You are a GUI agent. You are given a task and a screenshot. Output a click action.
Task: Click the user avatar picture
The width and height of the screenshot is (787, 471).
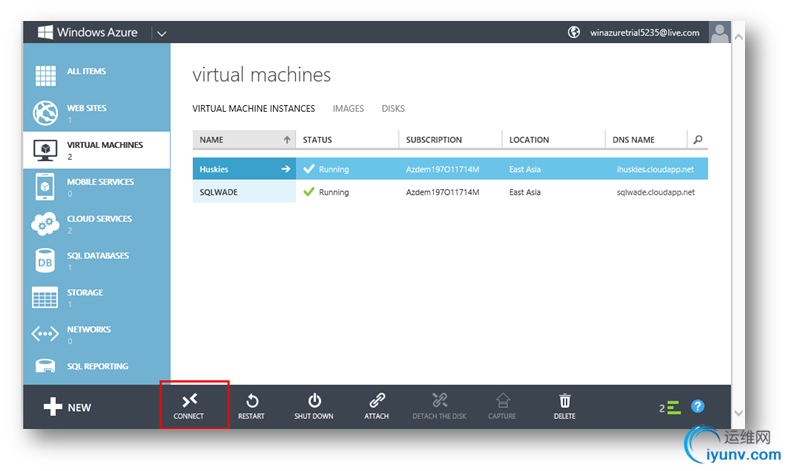click(x=719, y=32)
